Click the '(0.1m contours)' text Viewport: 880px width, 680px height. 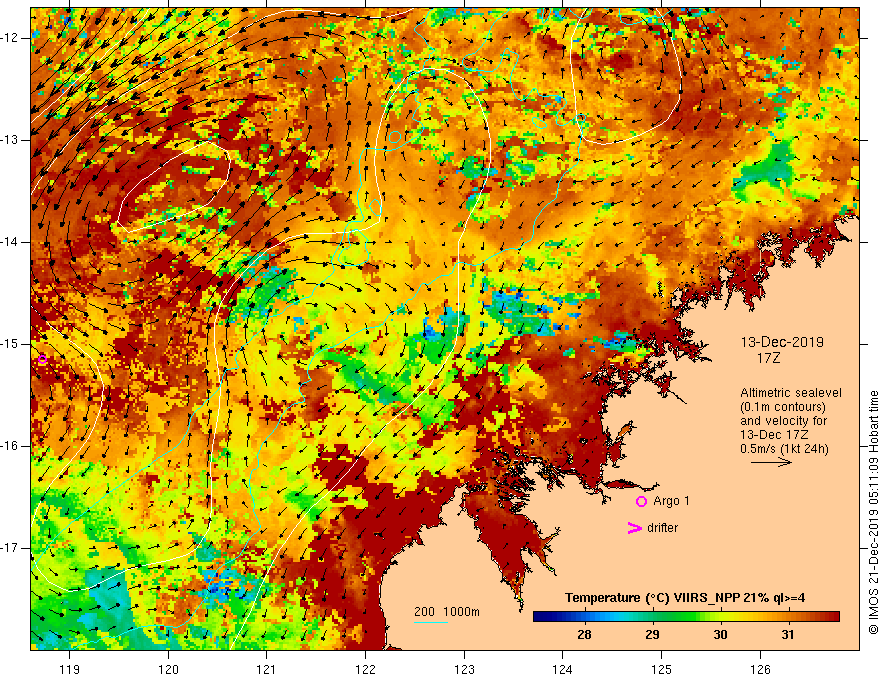click(x=783, y=407)
